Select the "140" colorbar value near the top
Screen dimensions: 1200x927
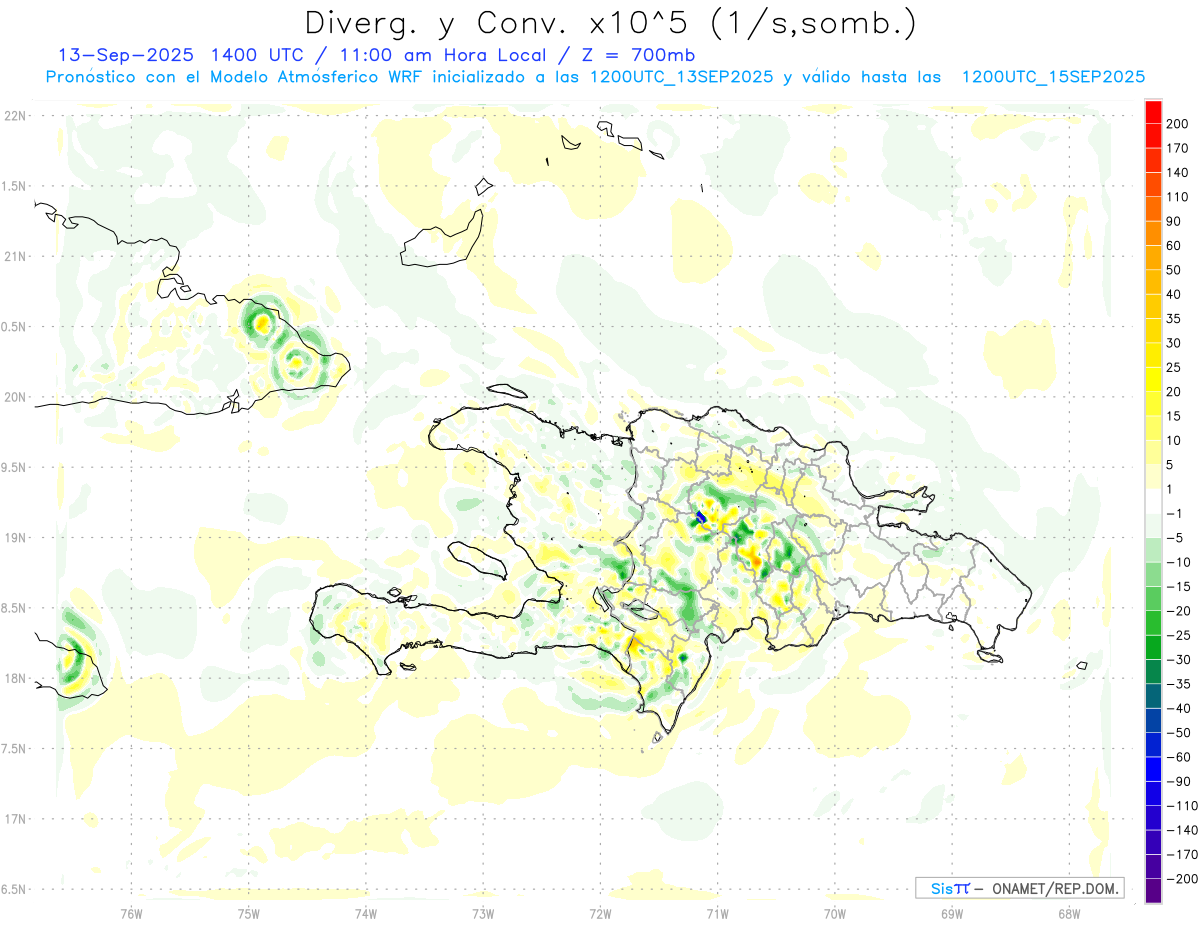tap(1177, 172)
